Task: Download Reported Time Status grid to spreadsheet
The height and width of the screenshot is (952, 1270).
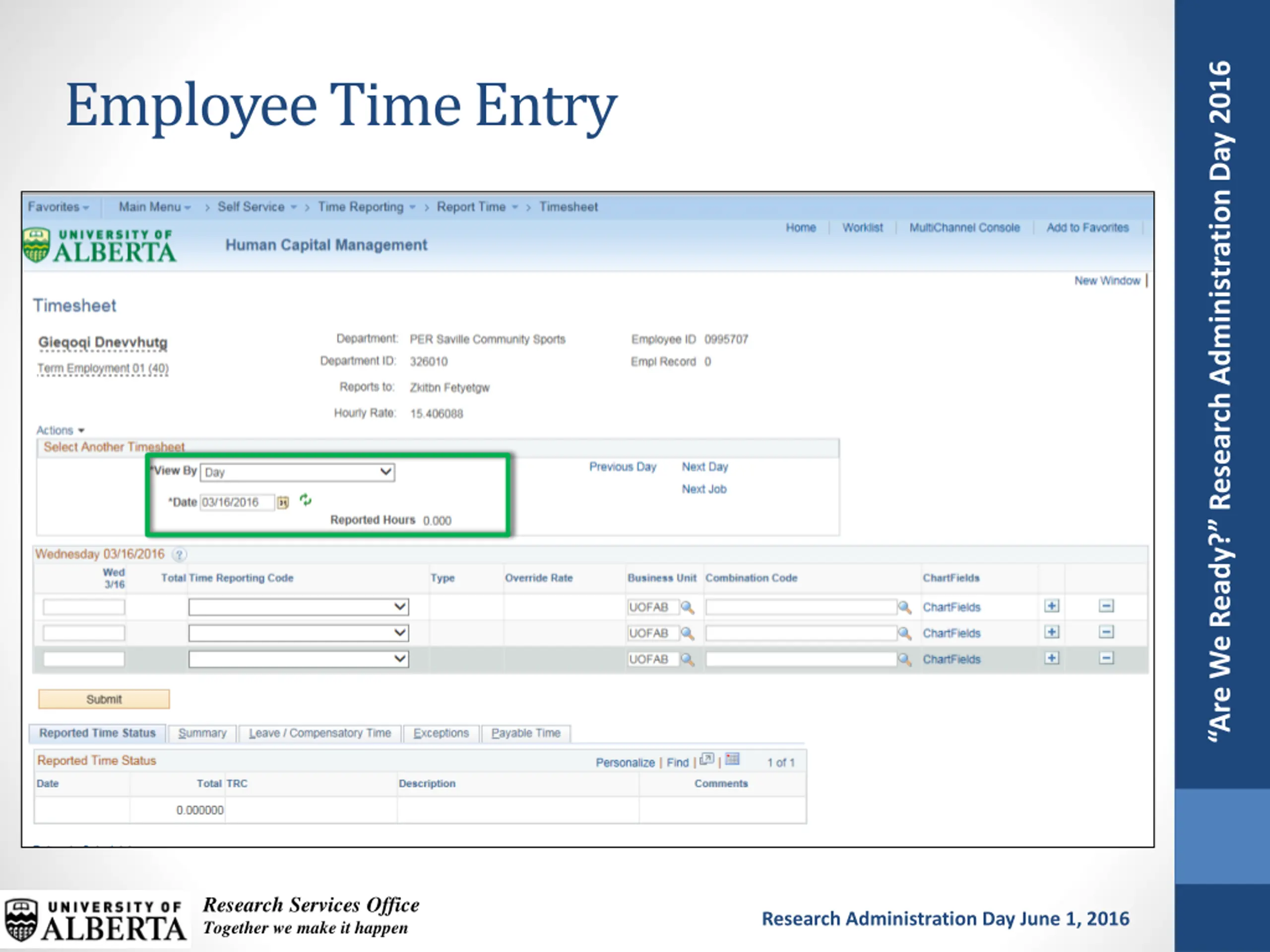Action: pyautogui.click(x=732, y=760)
